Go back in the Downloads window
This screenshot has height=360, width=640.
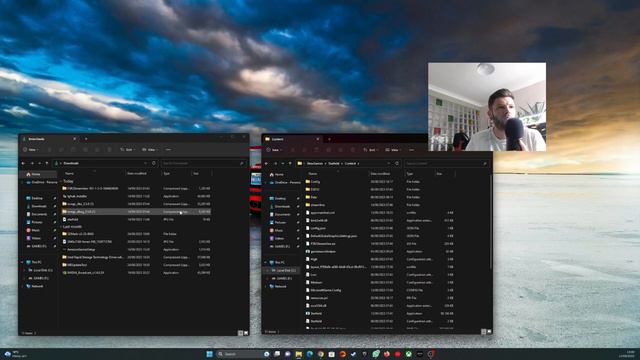click(23, 163)
